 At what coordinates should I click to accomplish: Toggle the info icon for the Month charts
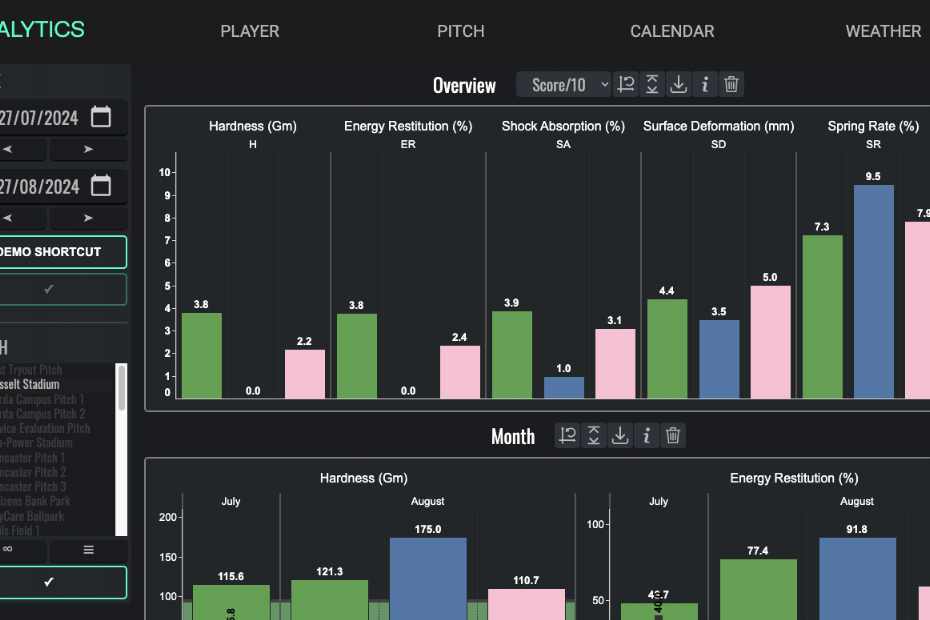(x=645, y=435)
